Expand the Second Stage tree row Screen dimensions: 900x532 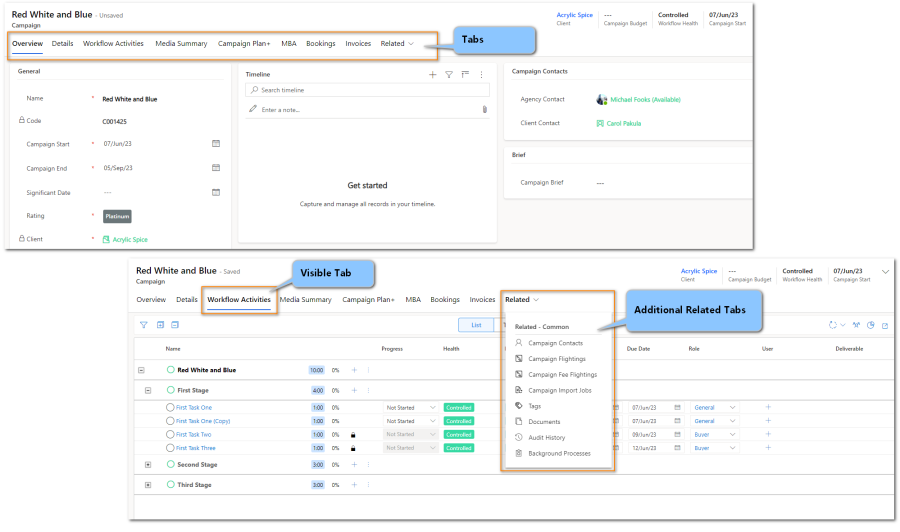click(x=148, y=465)
